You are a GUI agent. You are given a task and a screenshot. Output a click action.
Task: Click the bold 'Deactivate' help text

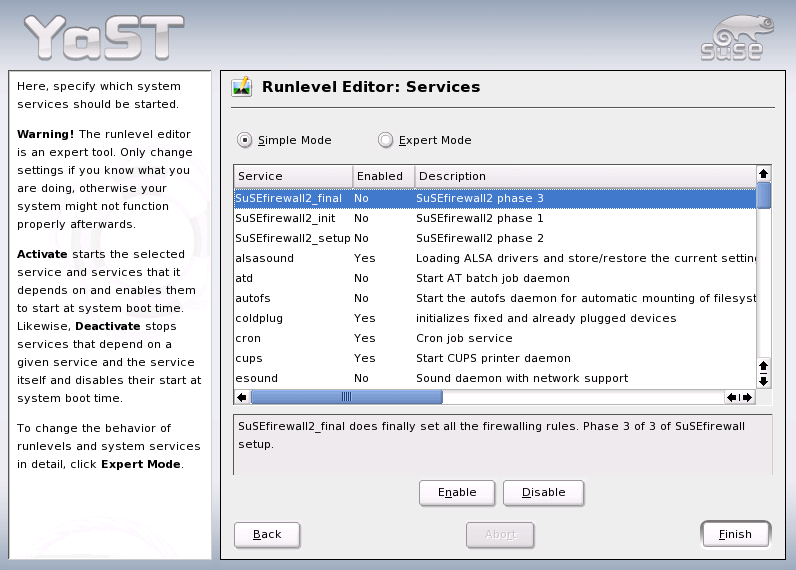click(x=108, y=326)
